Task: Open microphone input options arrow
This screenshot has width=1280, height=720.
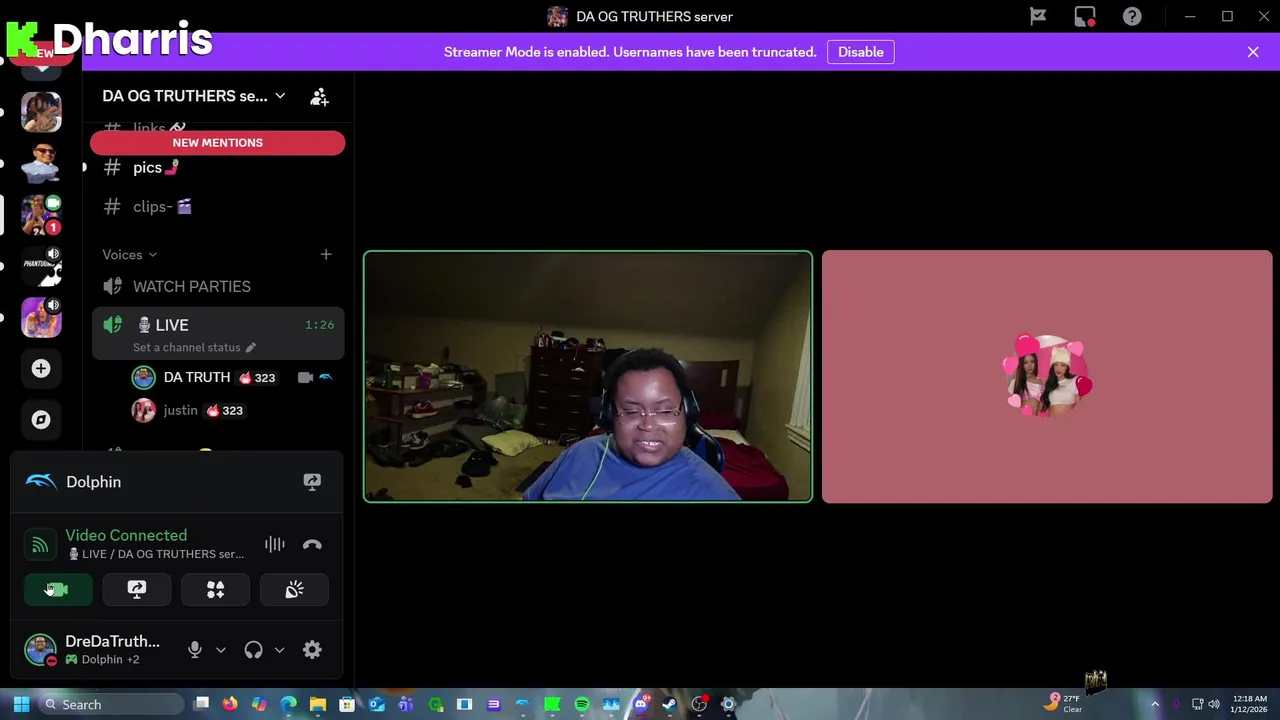Action: pos(221,650)
